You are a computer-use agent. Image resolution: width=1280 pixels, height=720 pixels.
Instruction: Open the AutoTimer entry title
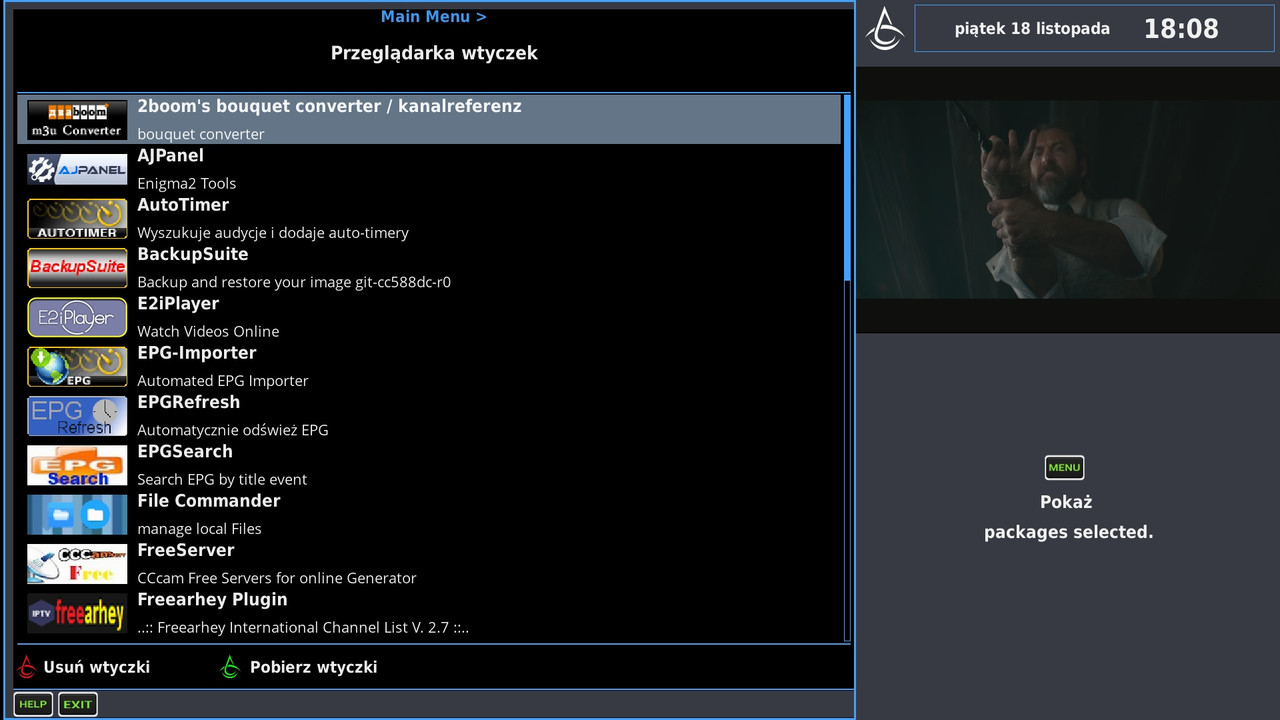pos(183,205)
